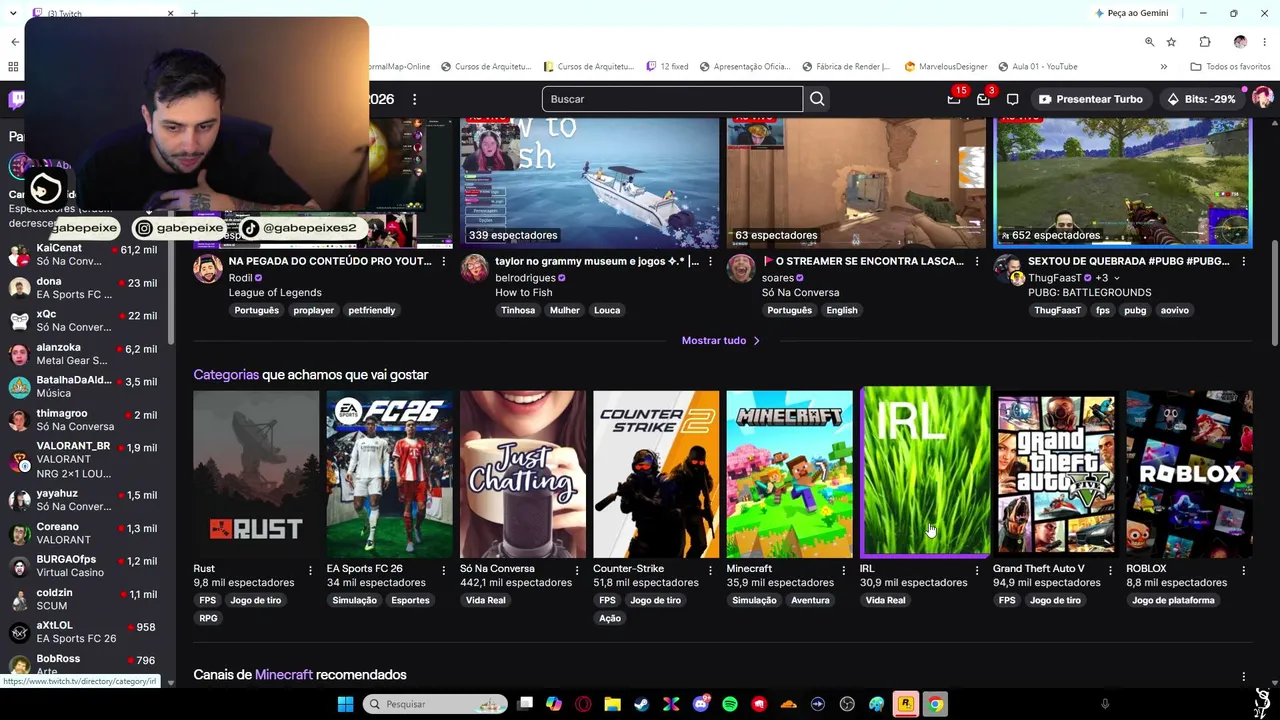Click the 'Jogo de plataforma' tag under ROBLOX
1280x720 pixels.
[x=1173, y=601]
